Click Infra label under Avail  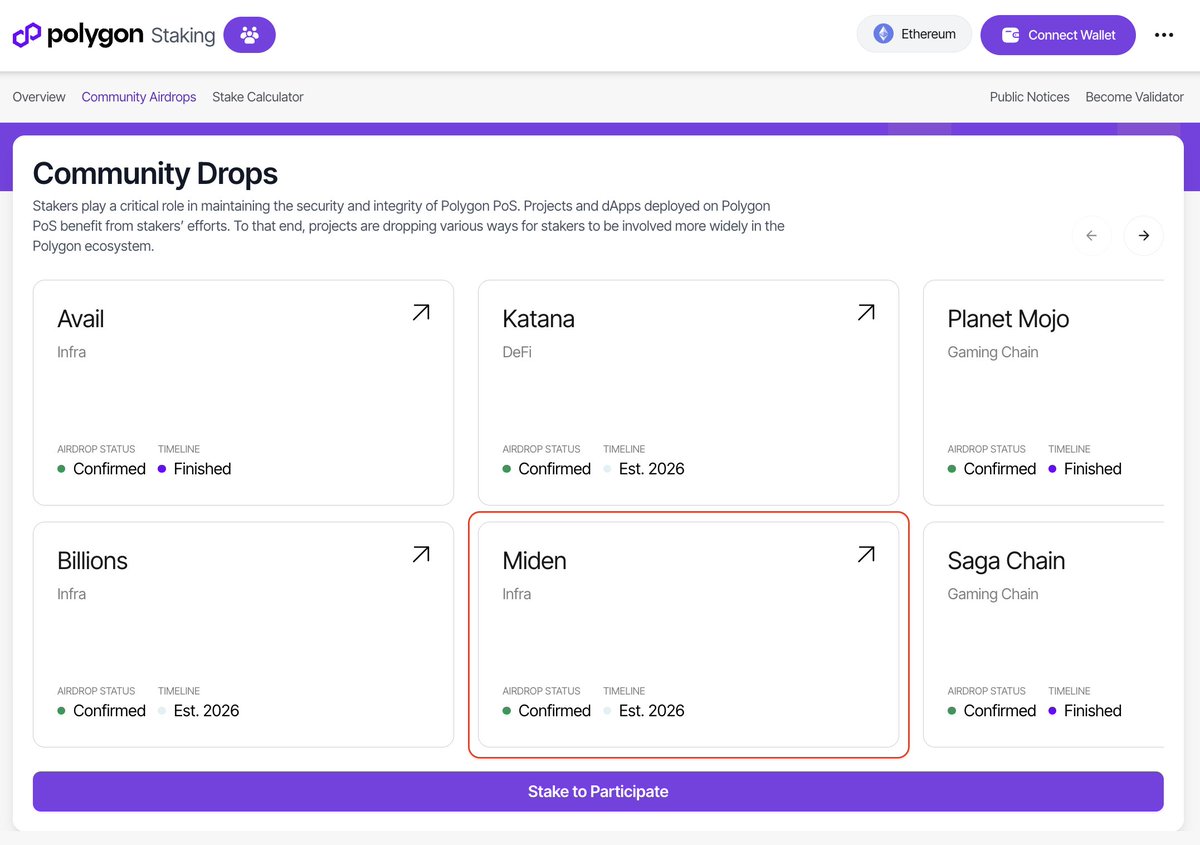point(71,352)
